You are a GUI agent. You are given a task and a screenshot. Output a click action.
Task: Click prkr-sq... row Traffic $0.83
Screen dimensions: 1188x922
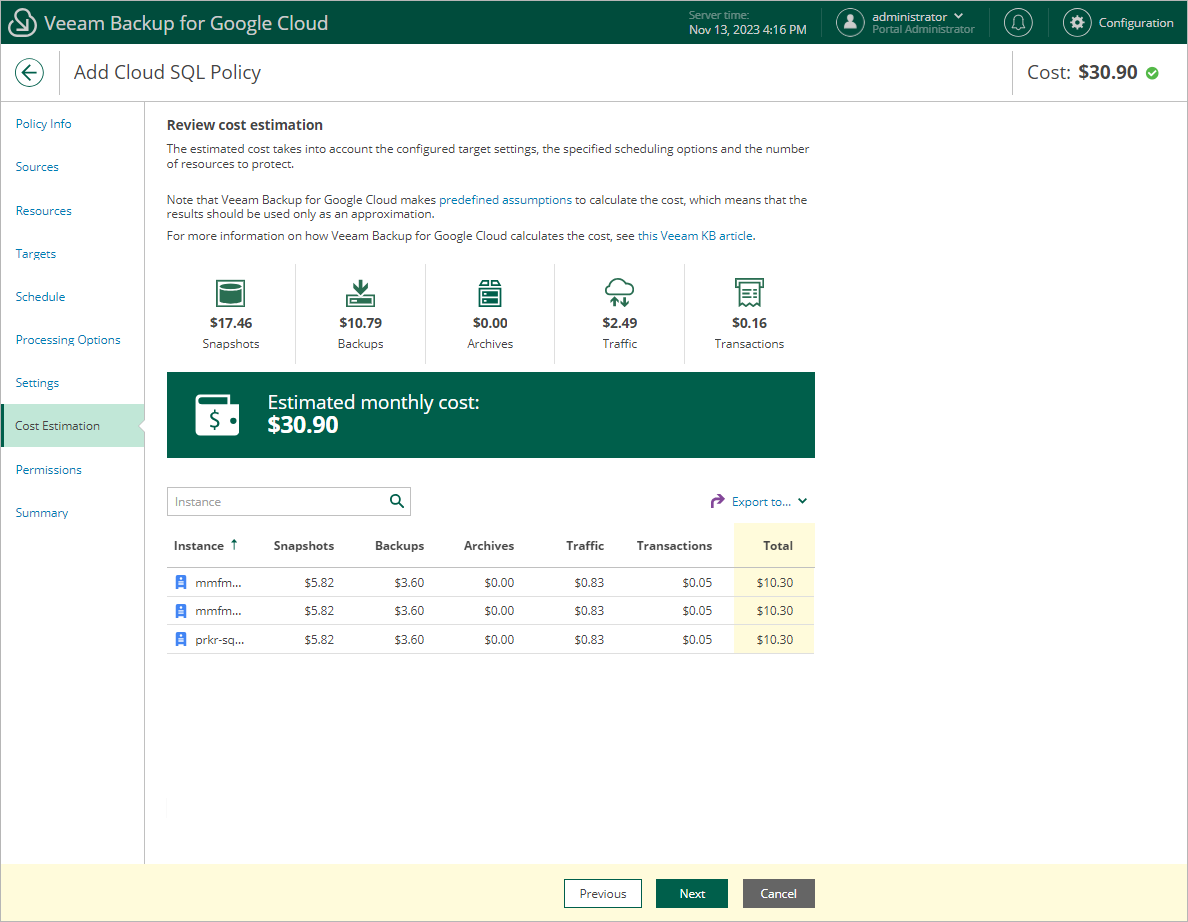click(x=589, y=639)
